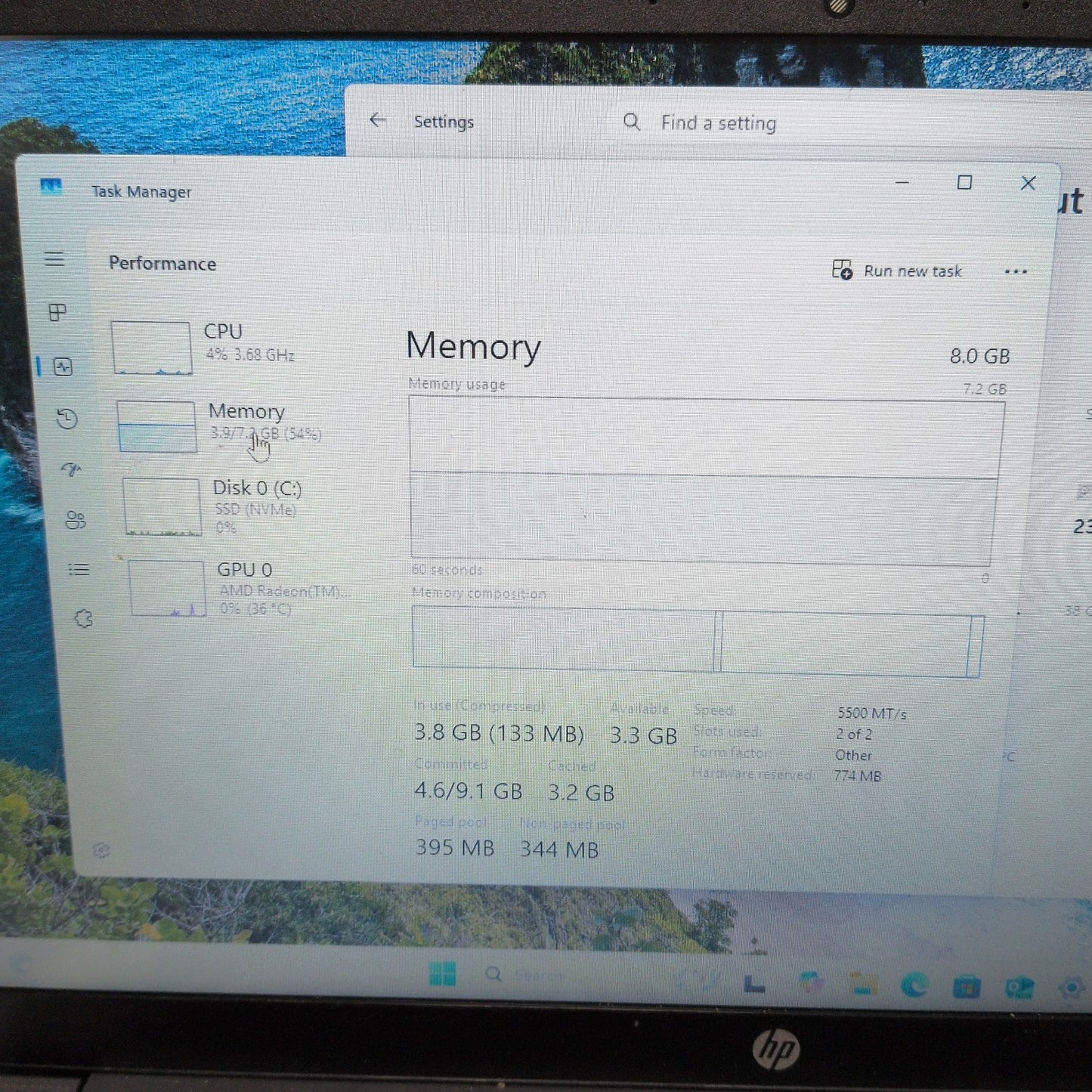
Task: Go back in the Settings window
Action: pos(378,119)
